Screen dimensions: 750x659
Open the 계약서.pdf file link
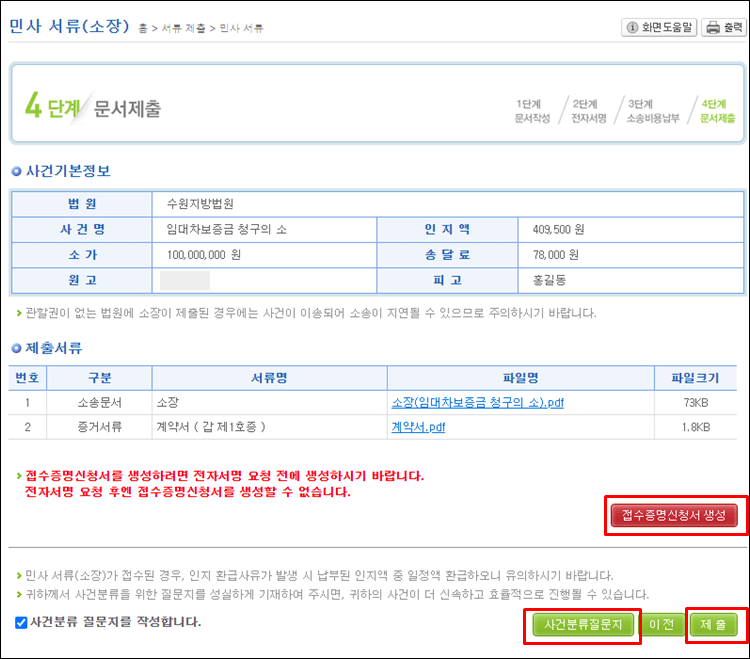(x=418, y=427)
